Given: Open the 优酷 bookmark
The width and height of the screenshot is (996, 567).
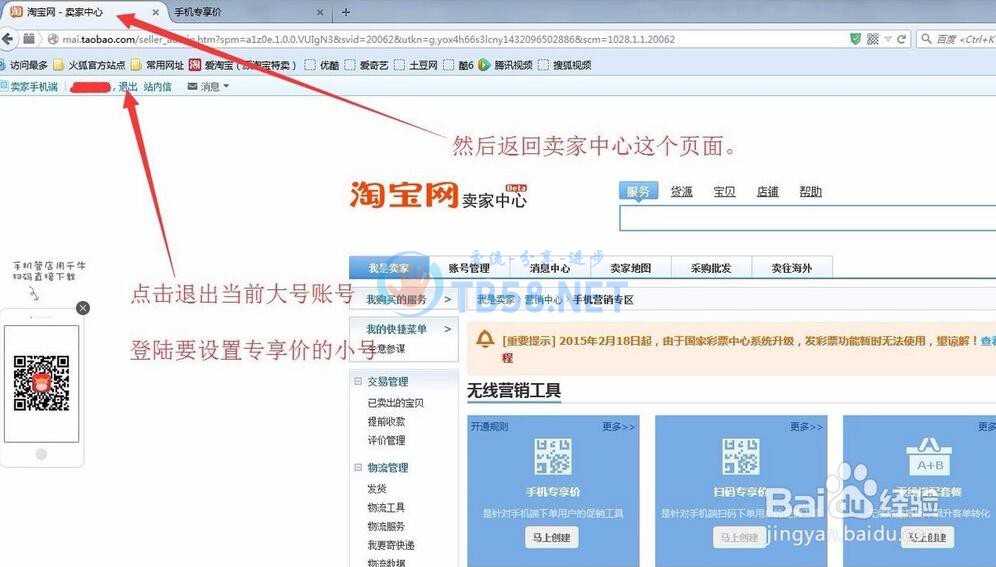Looking at the screenshot, I should click(322, 65).
